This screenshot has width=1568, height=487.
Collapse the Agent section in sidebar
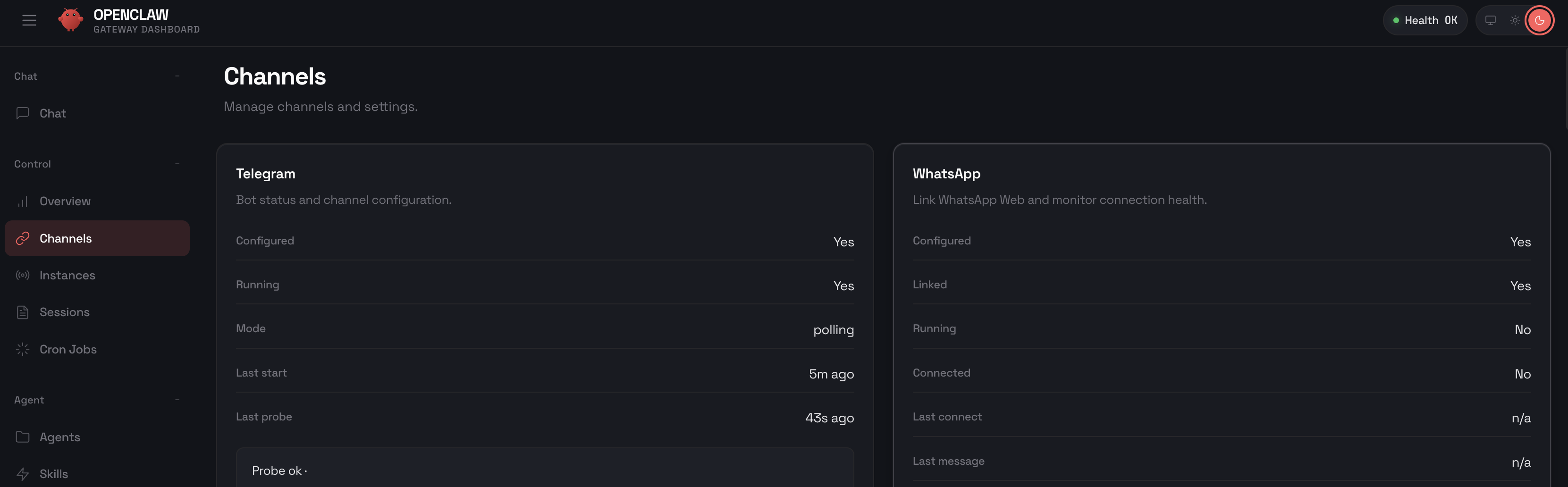click(177, 400)
